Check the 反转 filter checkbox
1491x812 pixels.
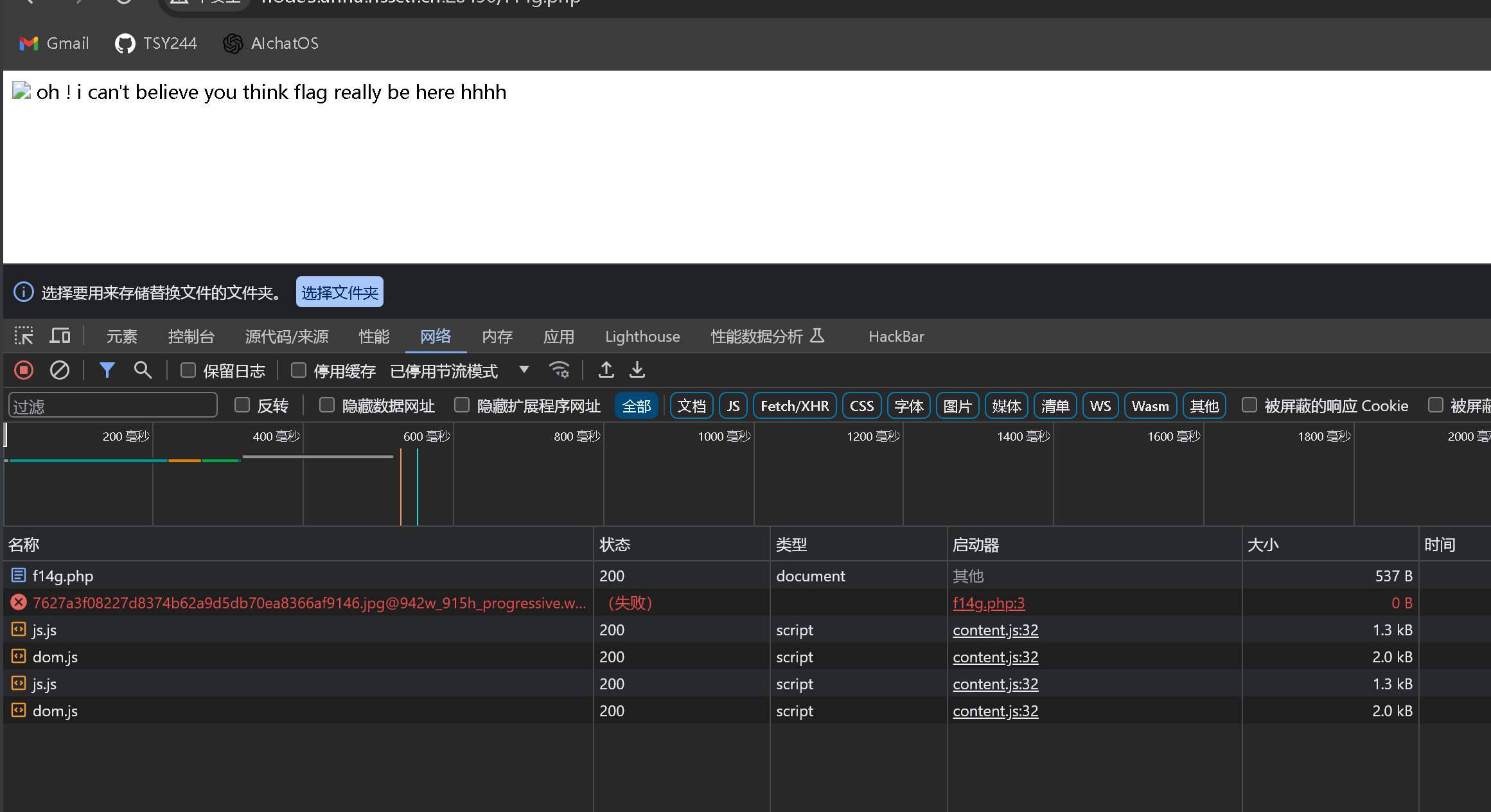[x=242, y=405]
